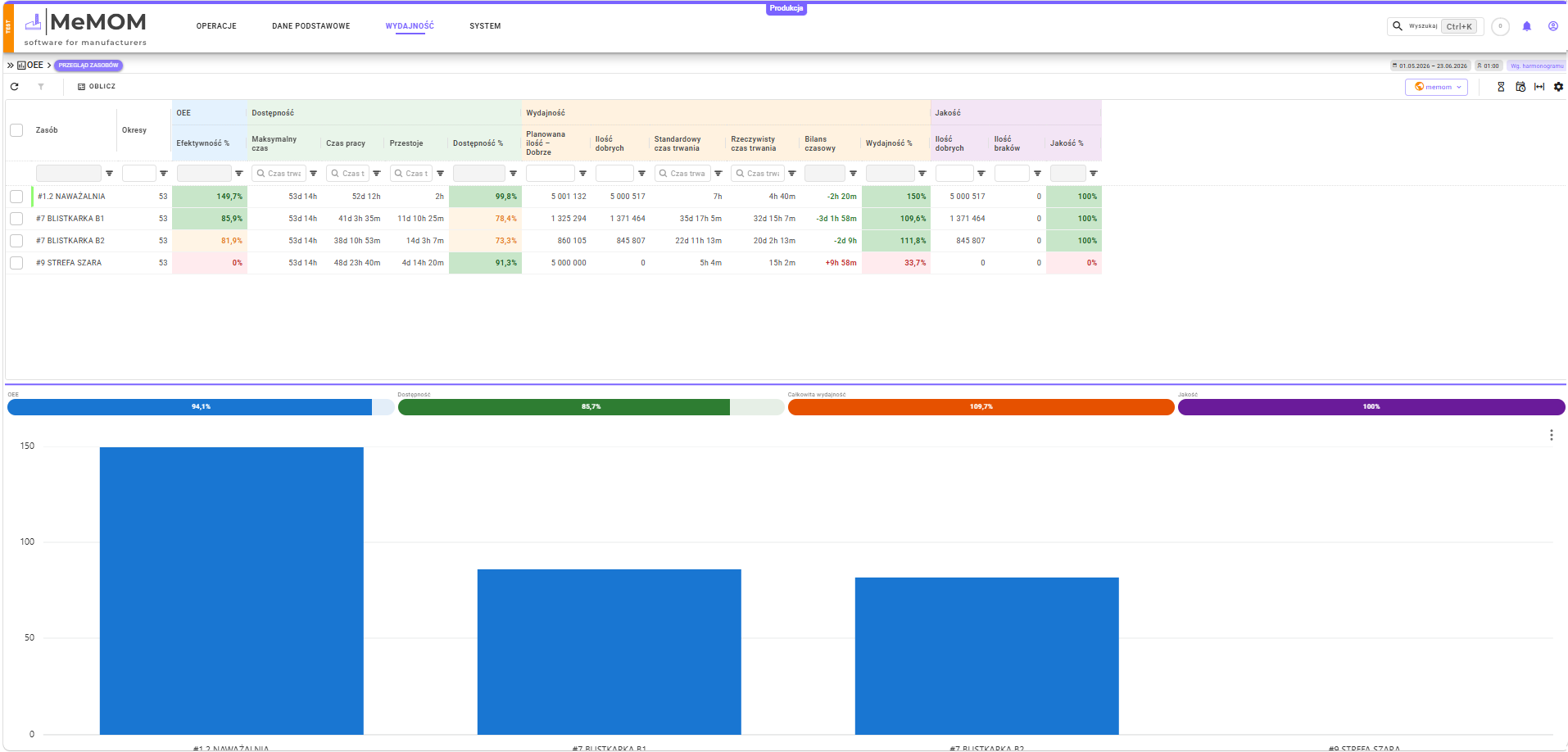
Task: Open filter operator for the Okresy column
Action: (163, 174)
